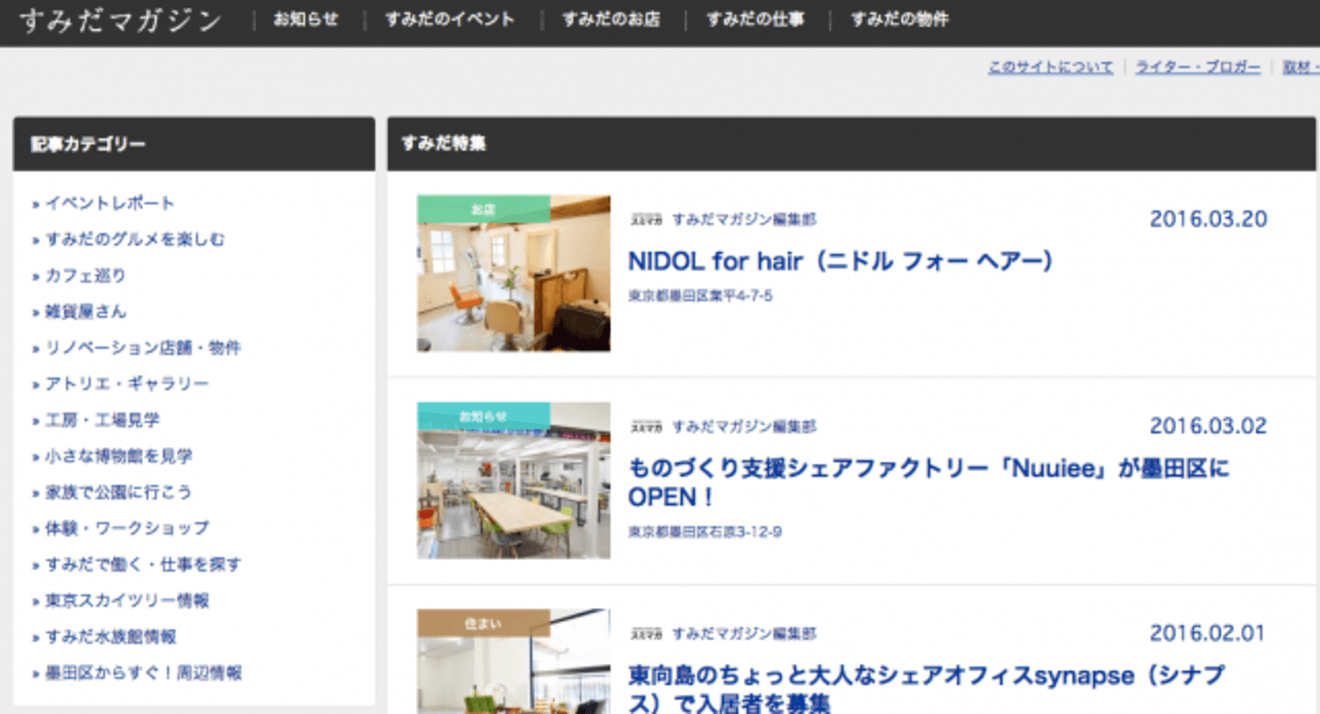Open the NIDOL for hair salon thumbnail

513,273
